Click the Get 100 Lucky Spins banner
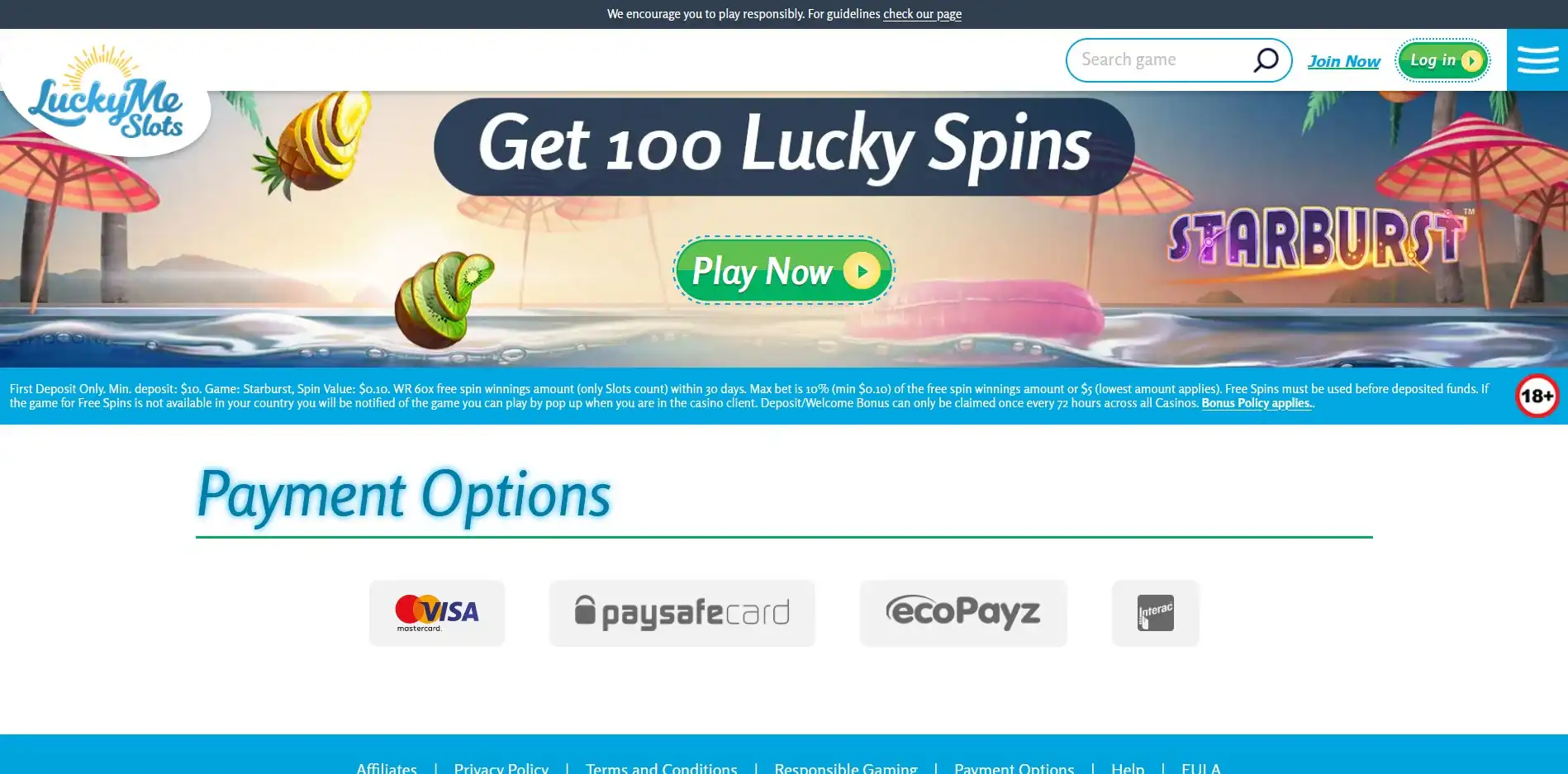Viewport: 1568px width, 774px height. 784,147
